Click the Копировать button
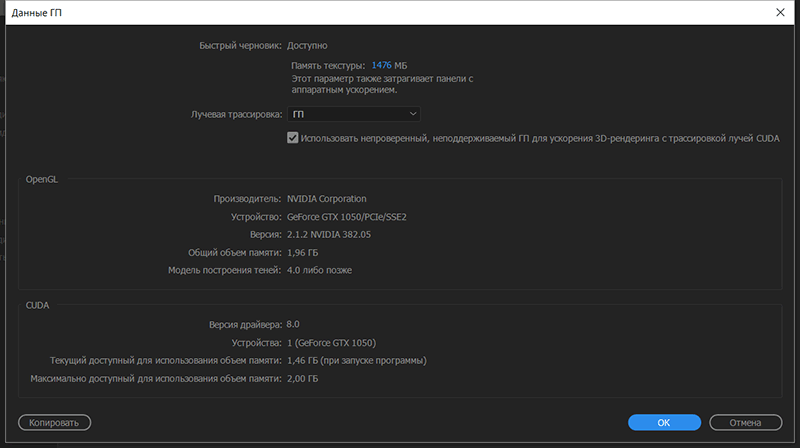This screenshot has width=800, height=448. [x=54, y=422]
